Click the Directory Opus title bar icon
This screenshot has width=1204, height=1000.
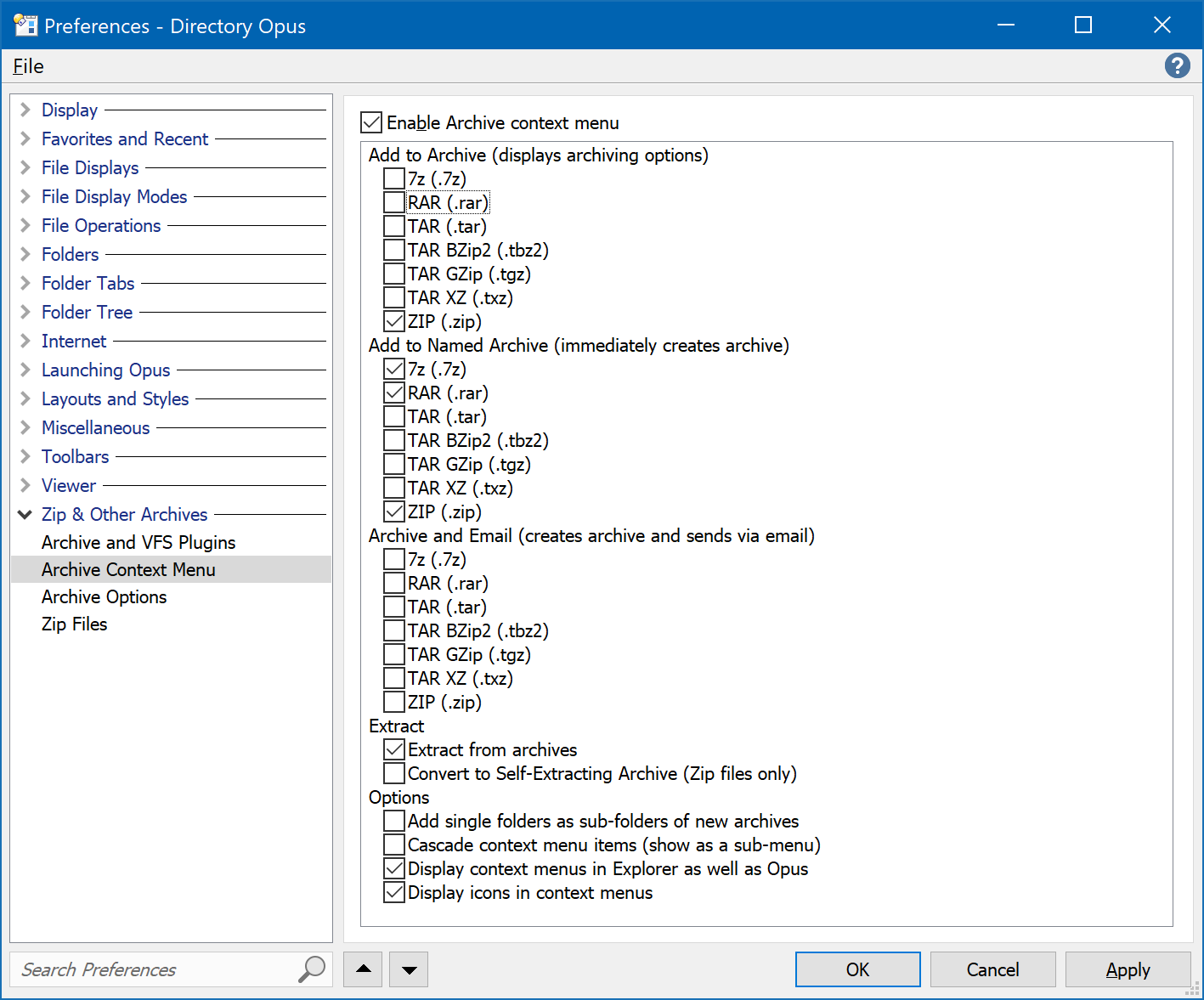pos(25,25)
